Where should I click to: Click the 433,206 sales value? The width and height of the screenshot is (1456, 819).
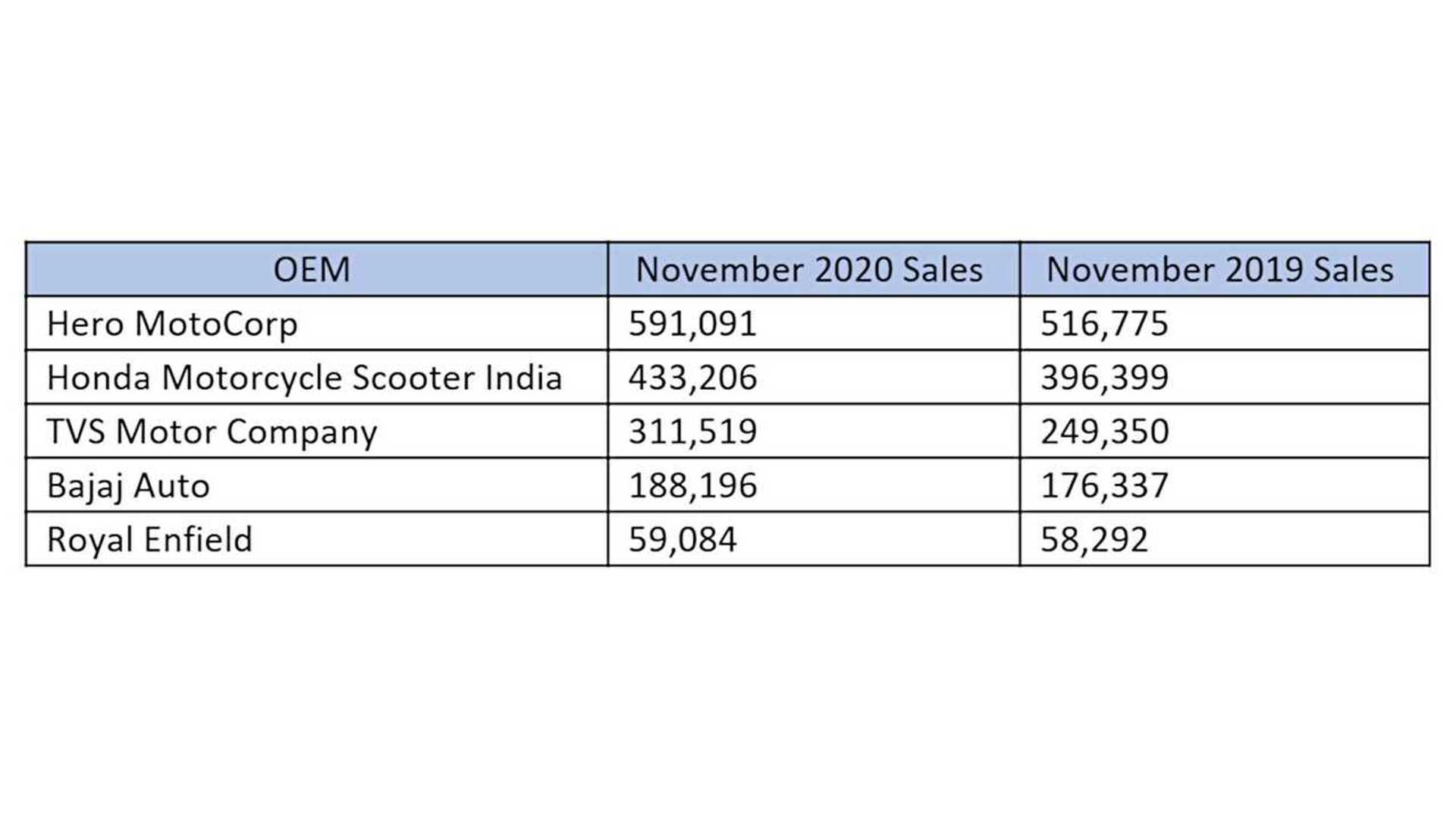pos(692,378)
